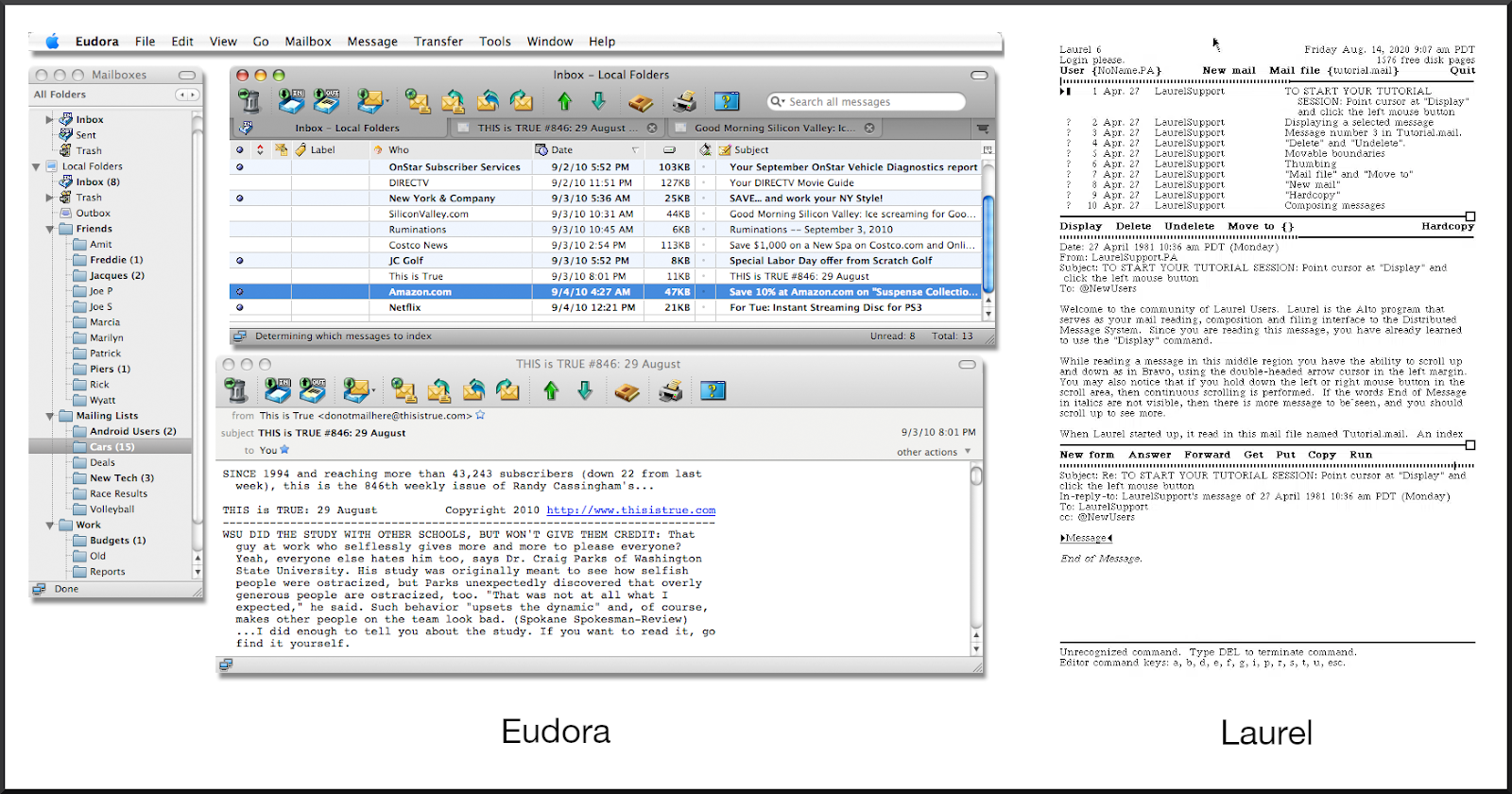Click the help icon in THIS is TRUE window

[x=713, y=390]
